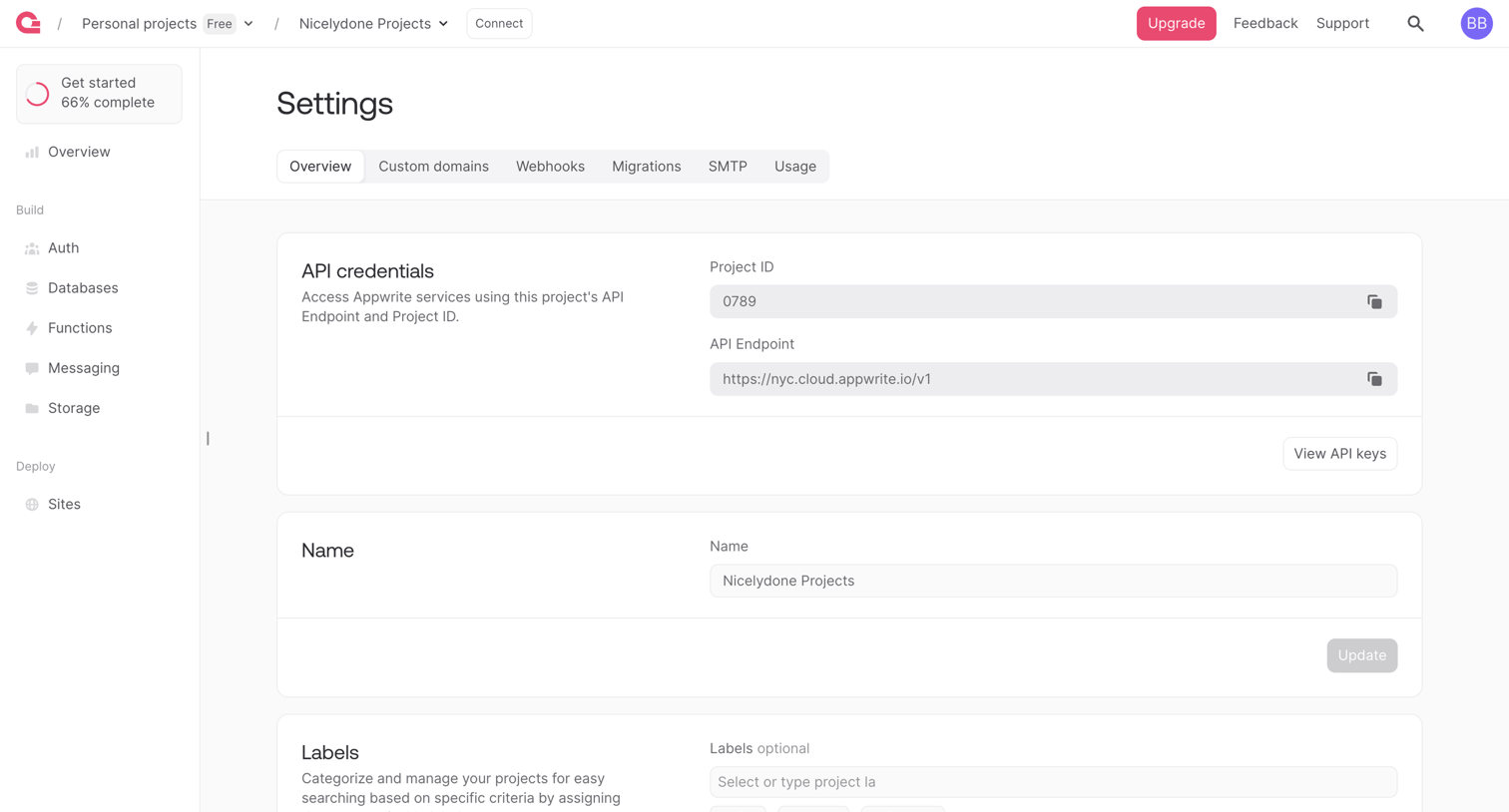Click the Project ID field showing 0789

coord(1053,301)
